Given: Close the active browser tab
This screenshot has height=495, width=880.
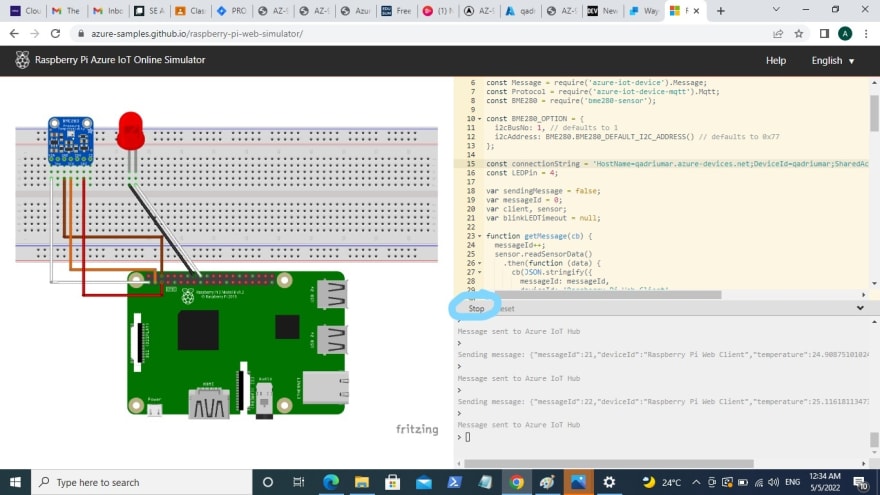Looking at the screenshot, I should point(696,11).
